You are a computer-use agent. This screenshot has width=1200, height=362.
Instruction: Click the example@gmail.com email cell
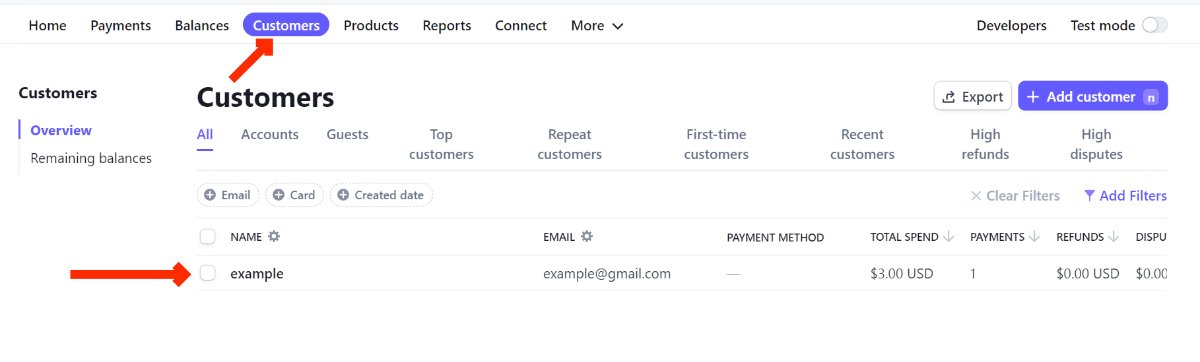point(607,273)
